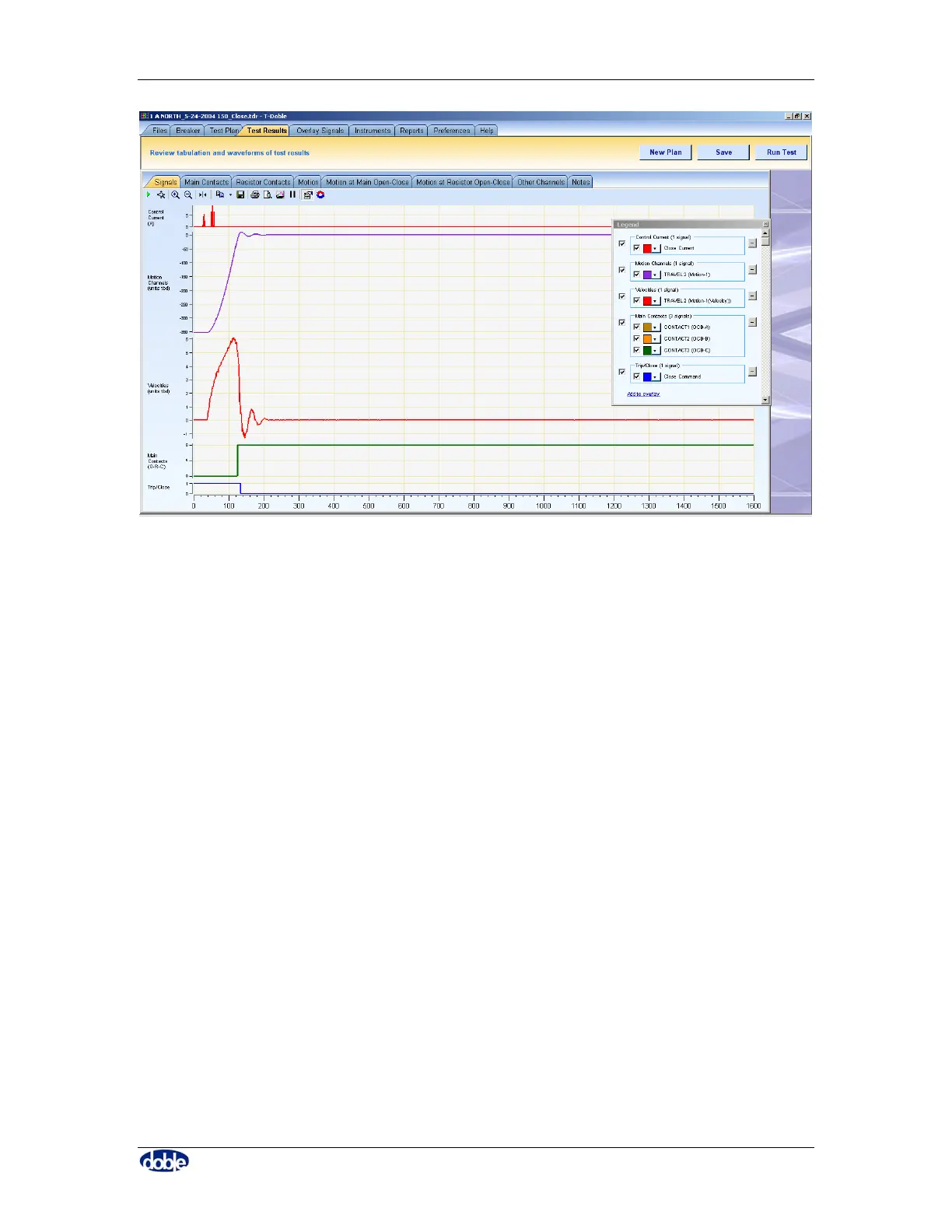
Task: Switch to the Other Channels sub-tab
Action: click(x=541, y=182)
